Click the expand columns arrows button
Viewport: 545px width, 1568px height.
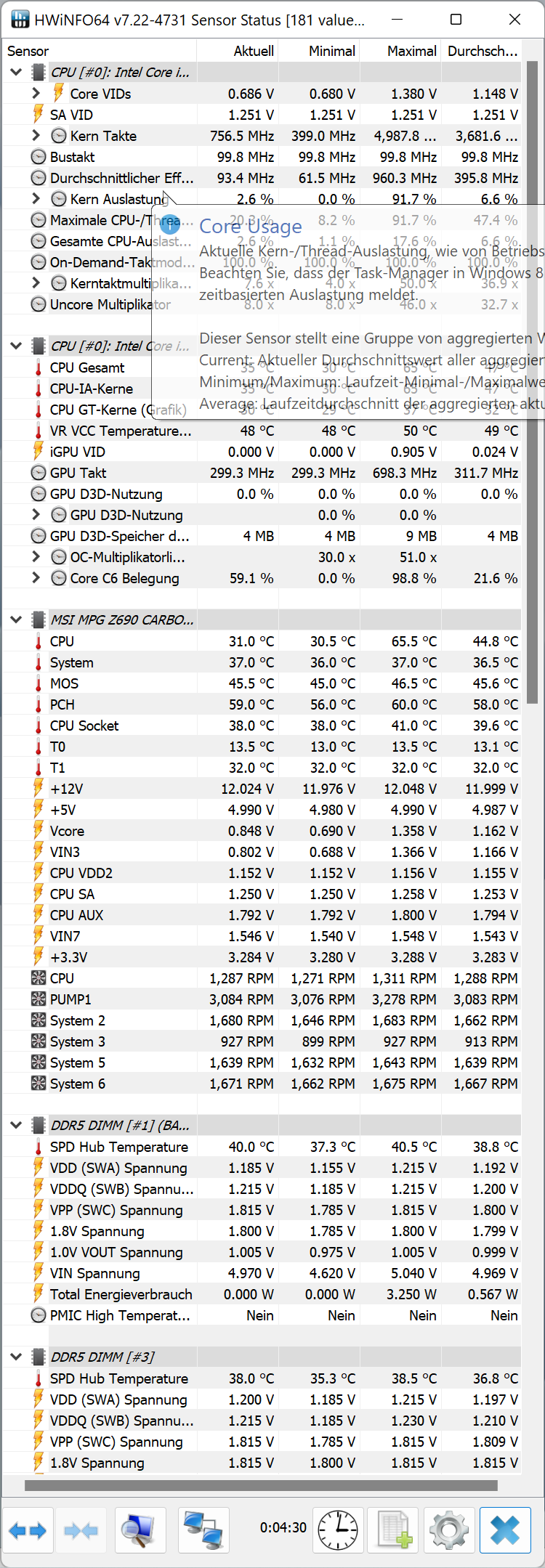pyautogui.click(x=28, y=1531)
